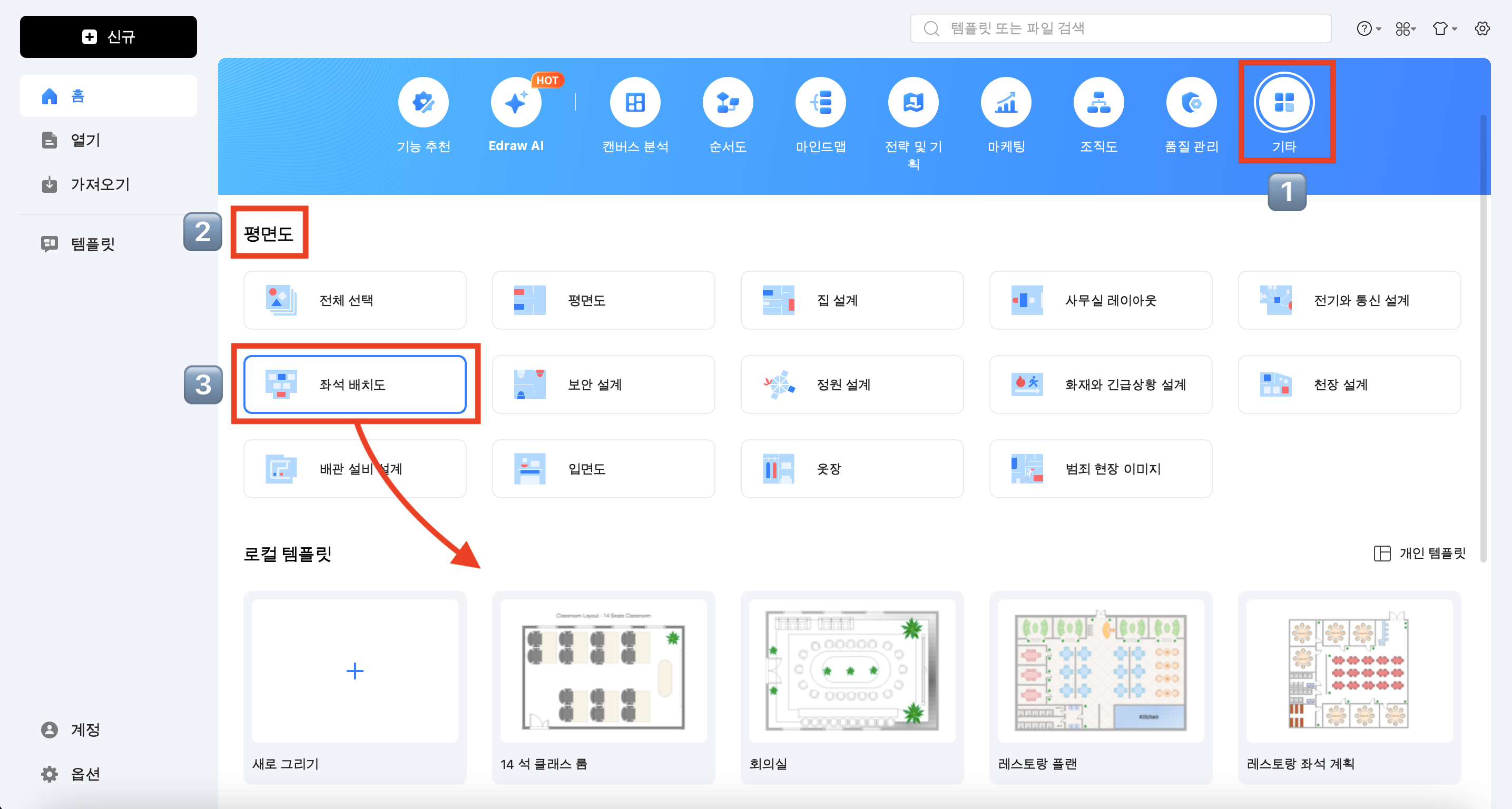Image resolution: width=1512 pixels, height=809 pixels.
Task: Open 옵션 options in sidebar
Action: pos(109,774)
